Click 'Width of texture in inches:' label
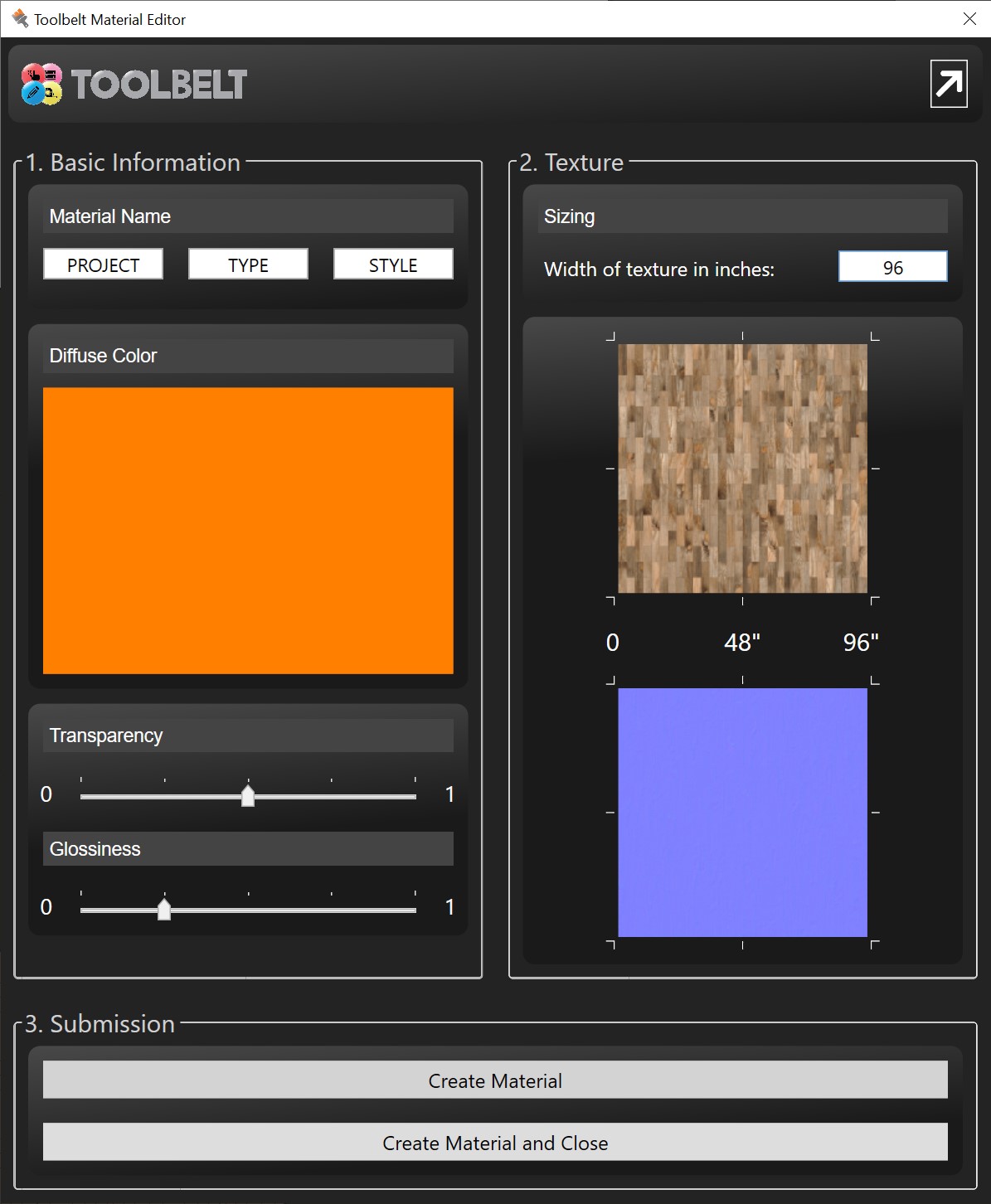The image size is (991, 1204). [x=659, y=269]
